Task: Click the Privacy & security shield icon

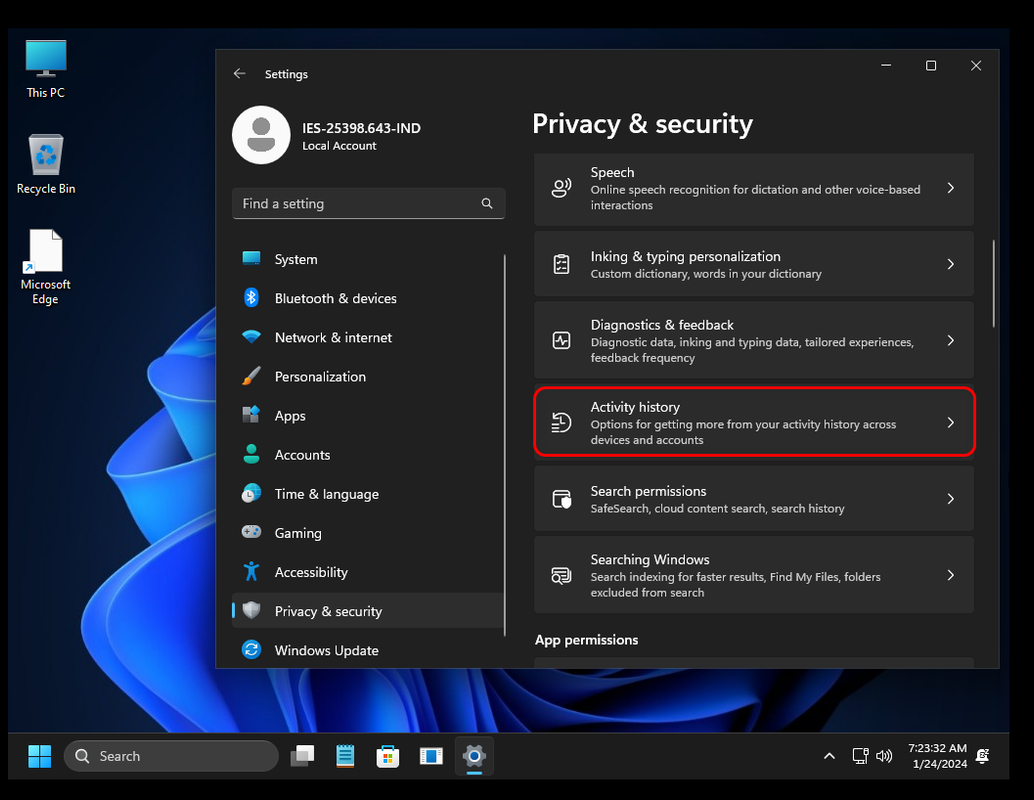Action: click(x=251, y=610)
